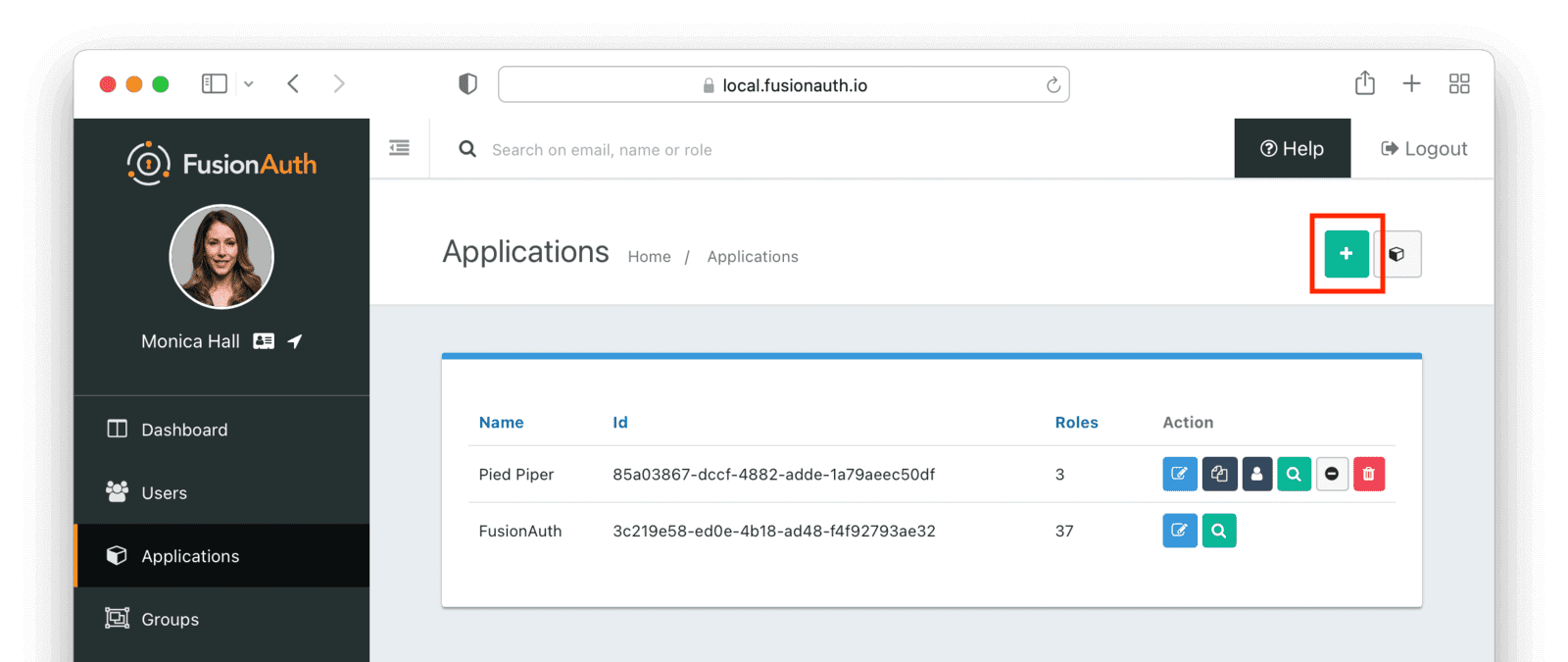Click the paper plane icon by Monica Hall
Viewport: 1568px width, 662px height.
click(295, 341)
